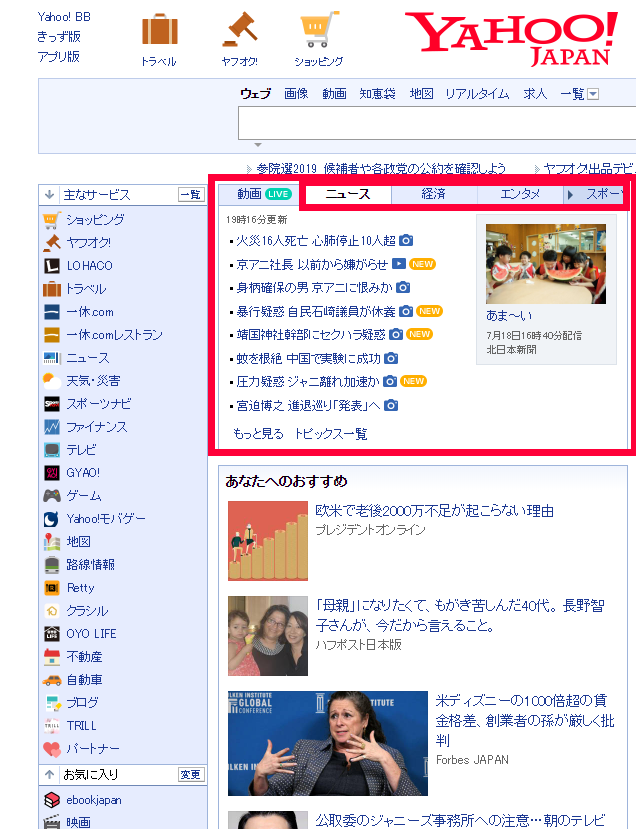Open the ゲーム controller icon in sidebar

52,496
